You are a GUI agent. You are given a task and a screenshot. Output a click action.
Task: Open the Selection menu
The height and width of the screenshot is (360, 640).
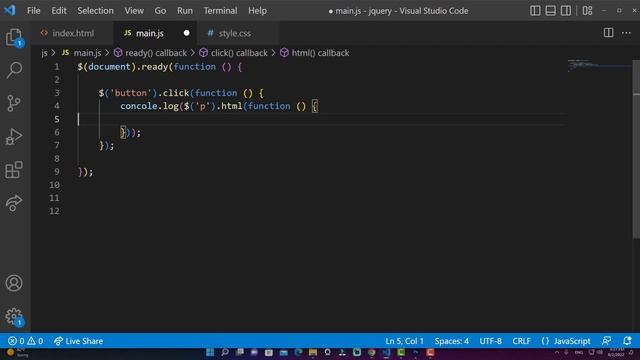(x=96, y=11)
